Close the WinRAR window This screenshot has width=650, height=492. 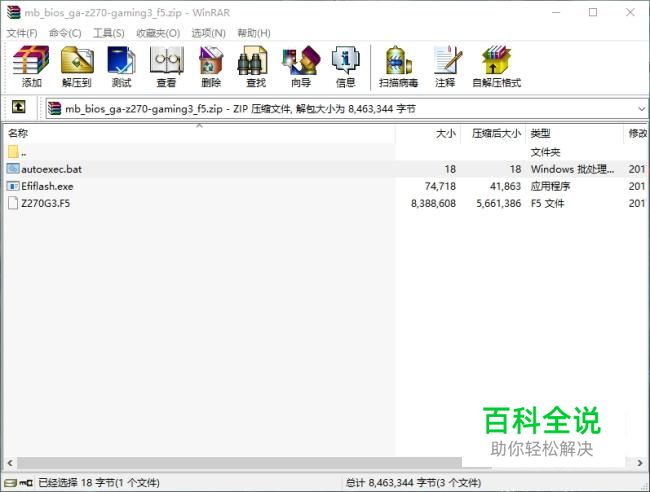(630, 12)
